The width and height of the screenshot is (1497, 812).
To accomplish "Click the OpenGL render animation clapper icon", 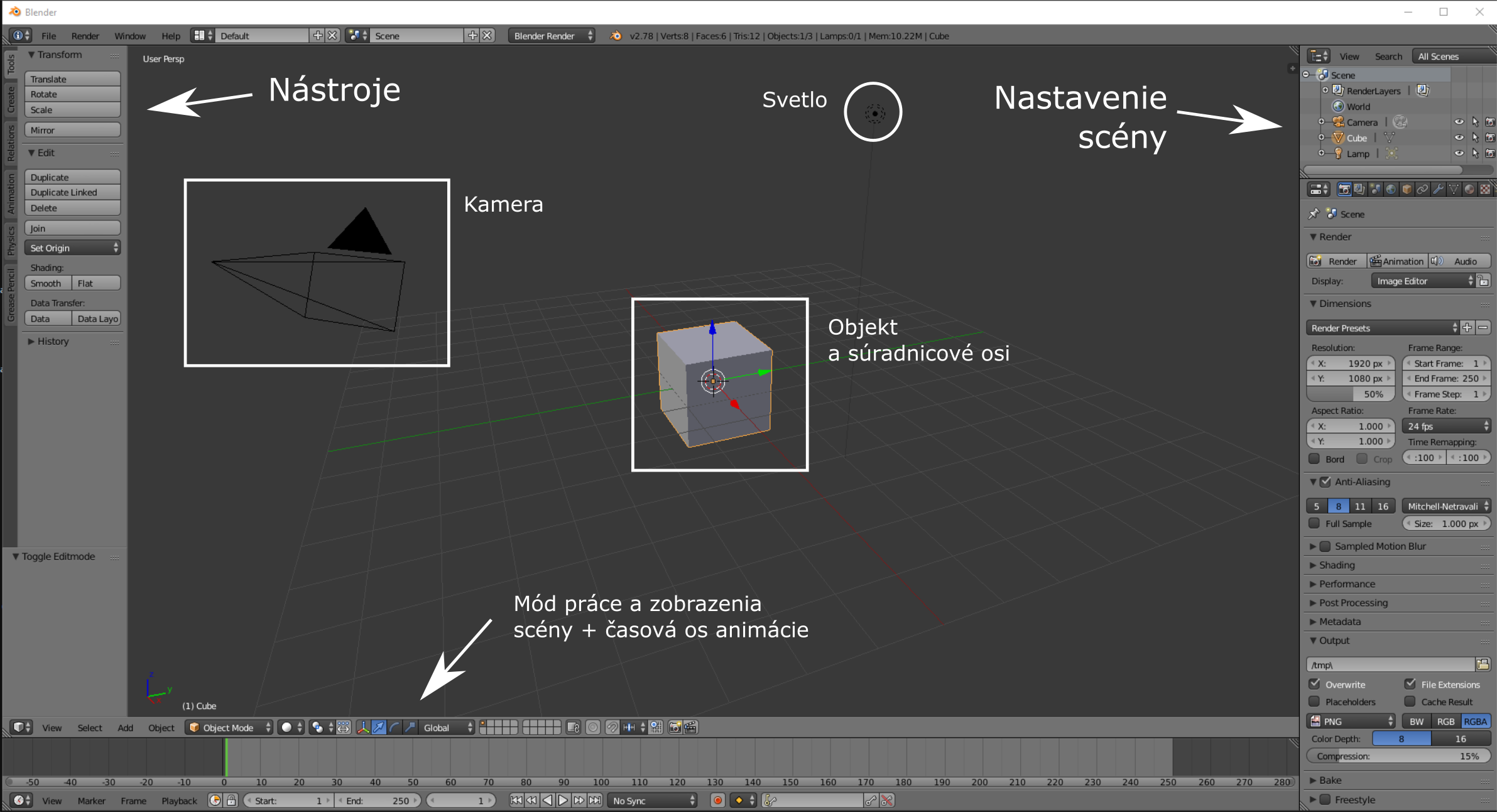I will point(691,727).
